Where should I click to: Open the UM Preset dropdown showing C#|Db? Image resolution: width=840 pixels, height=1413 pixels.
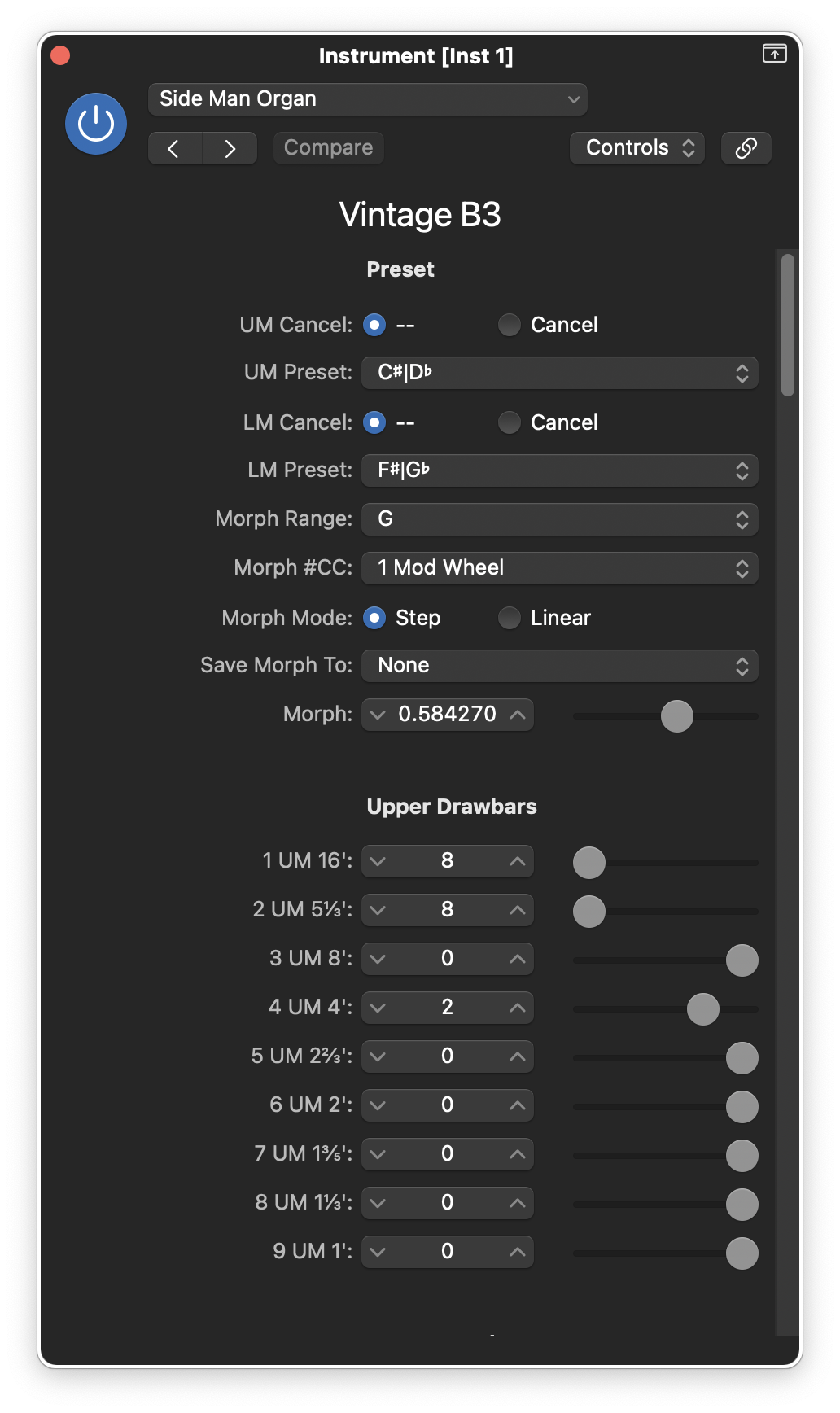[560, 373]
